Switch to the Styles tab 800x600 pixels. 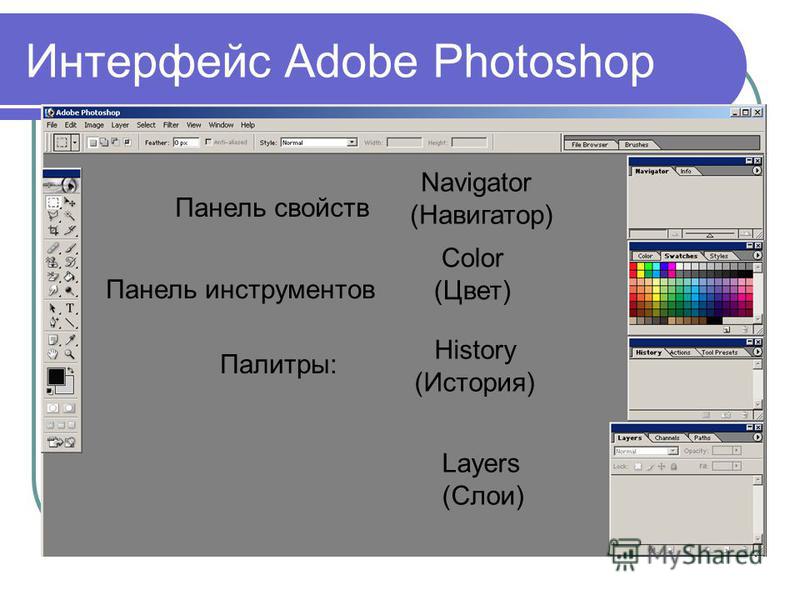719,256
